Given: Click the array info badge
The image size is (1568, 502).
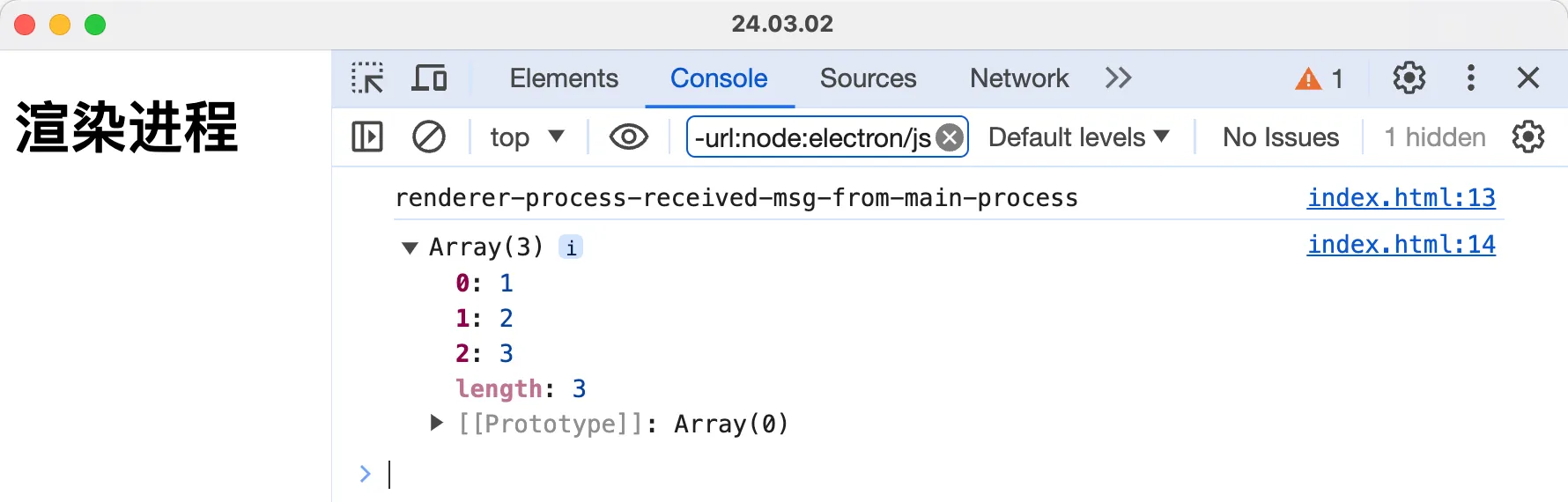Looking at the screenshot, I should 571,248.
